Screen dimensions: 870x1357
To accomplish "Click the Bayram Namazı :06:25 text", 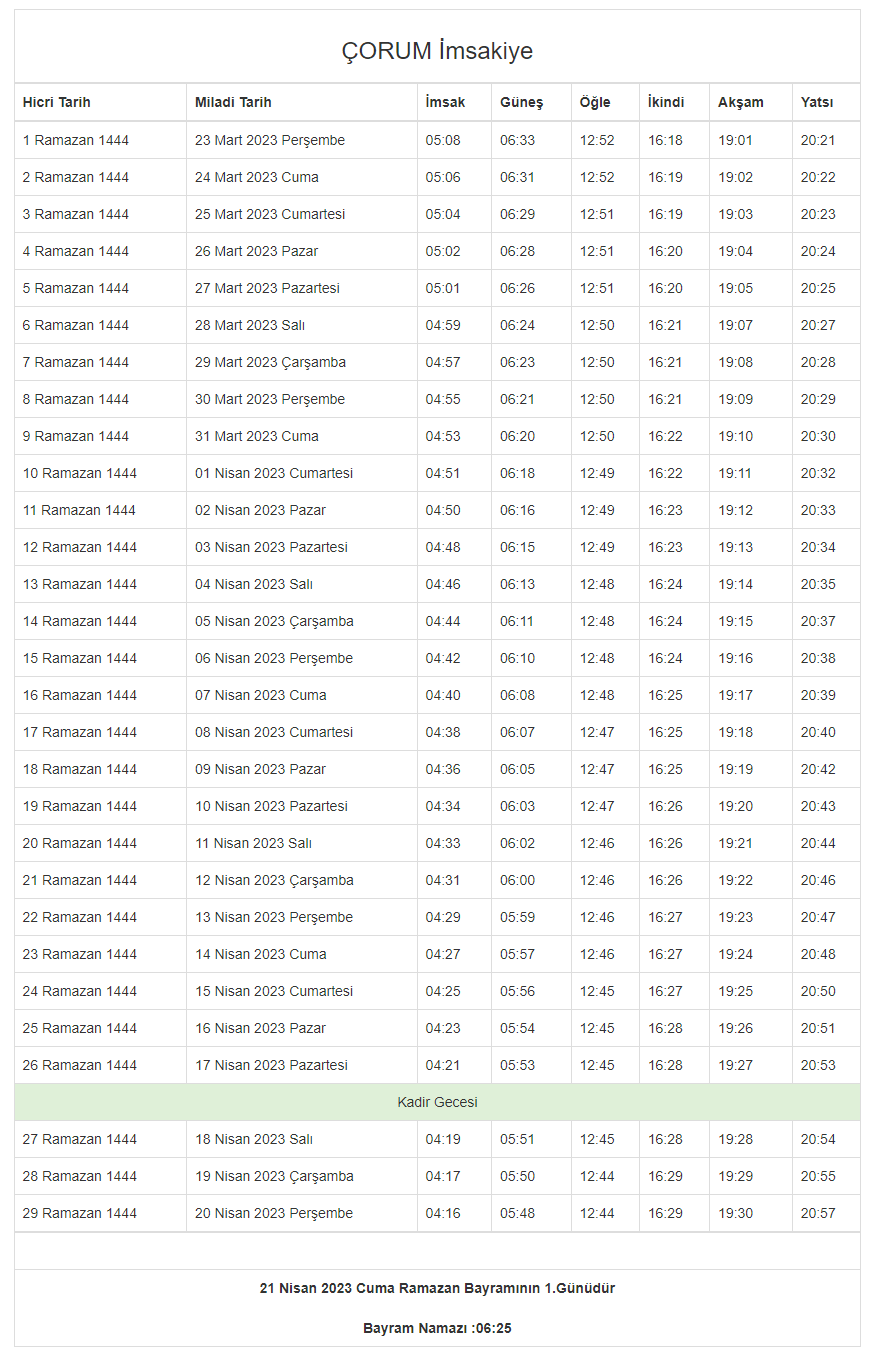I will pyautogui.click(x=437, y=1329).
